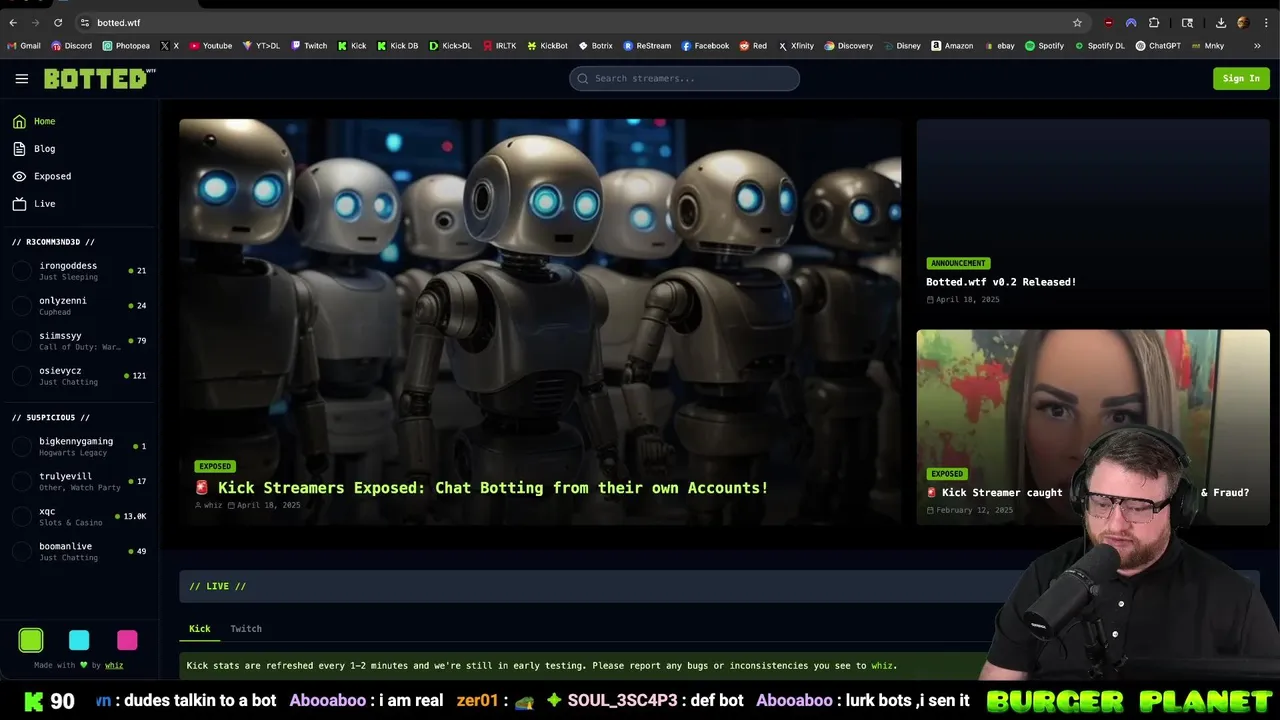Open recommended streamer osievycz
This screenshot has width=1280, height=720.
[x=79, y=376]
